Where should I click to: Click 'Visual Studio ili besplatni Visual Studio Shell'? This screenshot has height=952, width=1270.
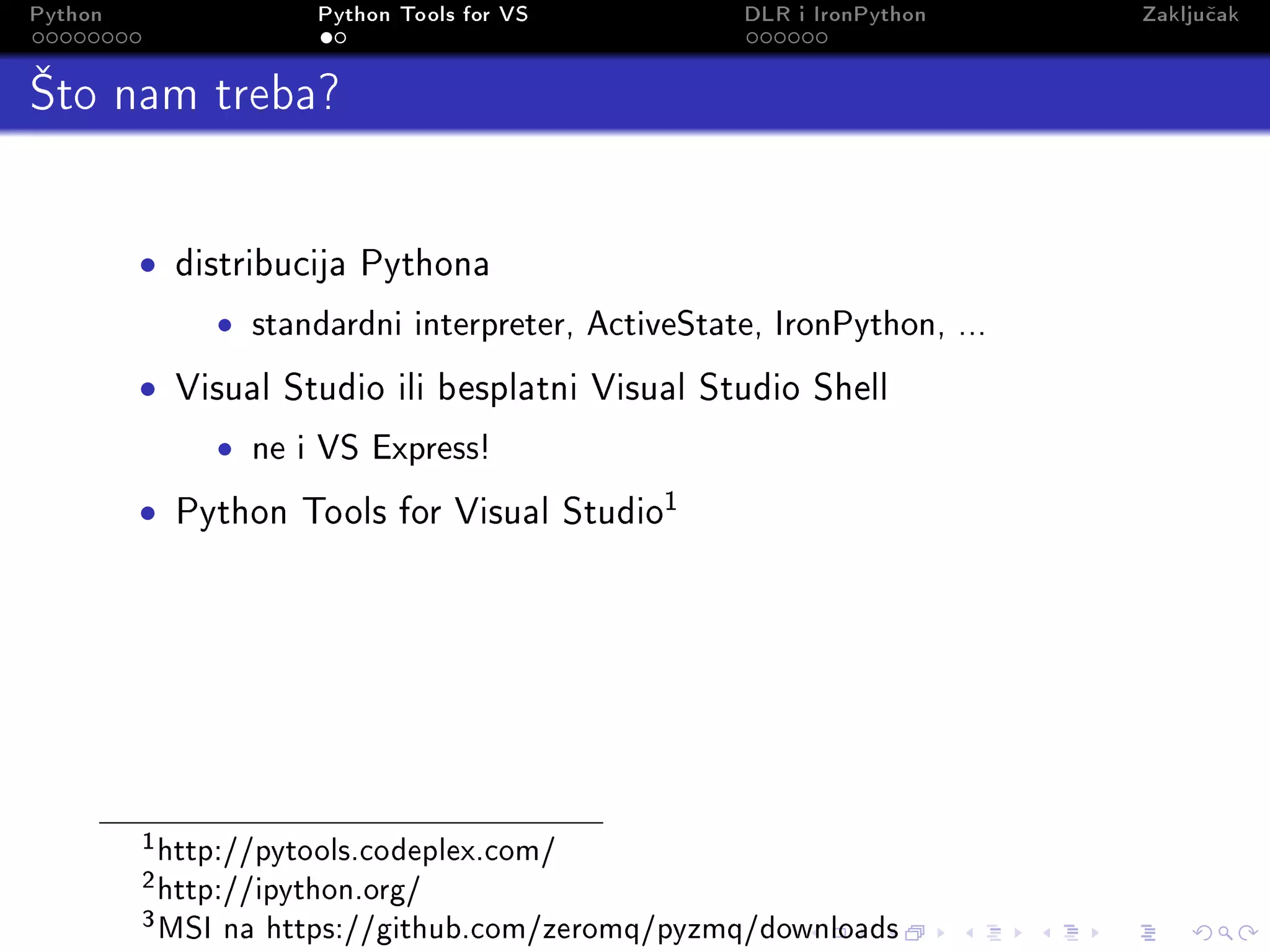point(531,387)
